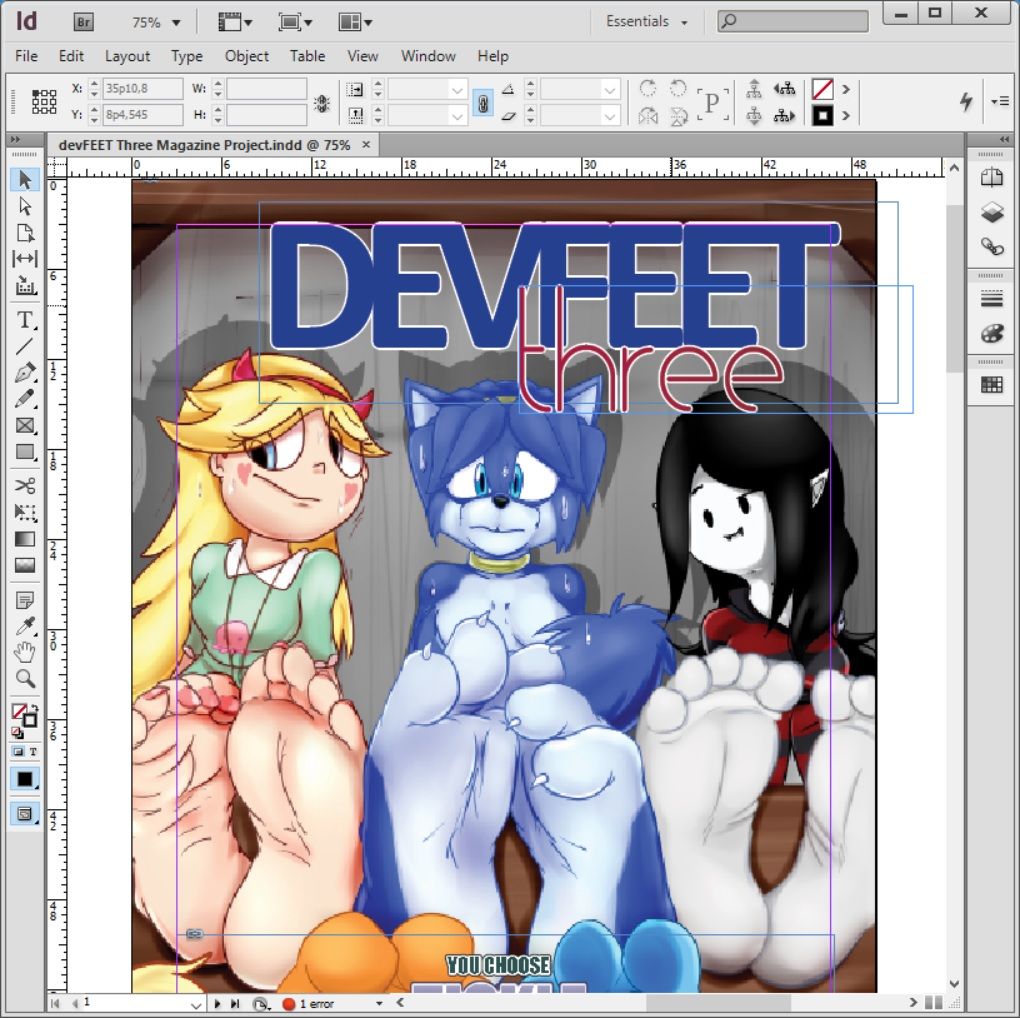Go to first page button
1020x1018 pixels.
[x=55, y=1004]
